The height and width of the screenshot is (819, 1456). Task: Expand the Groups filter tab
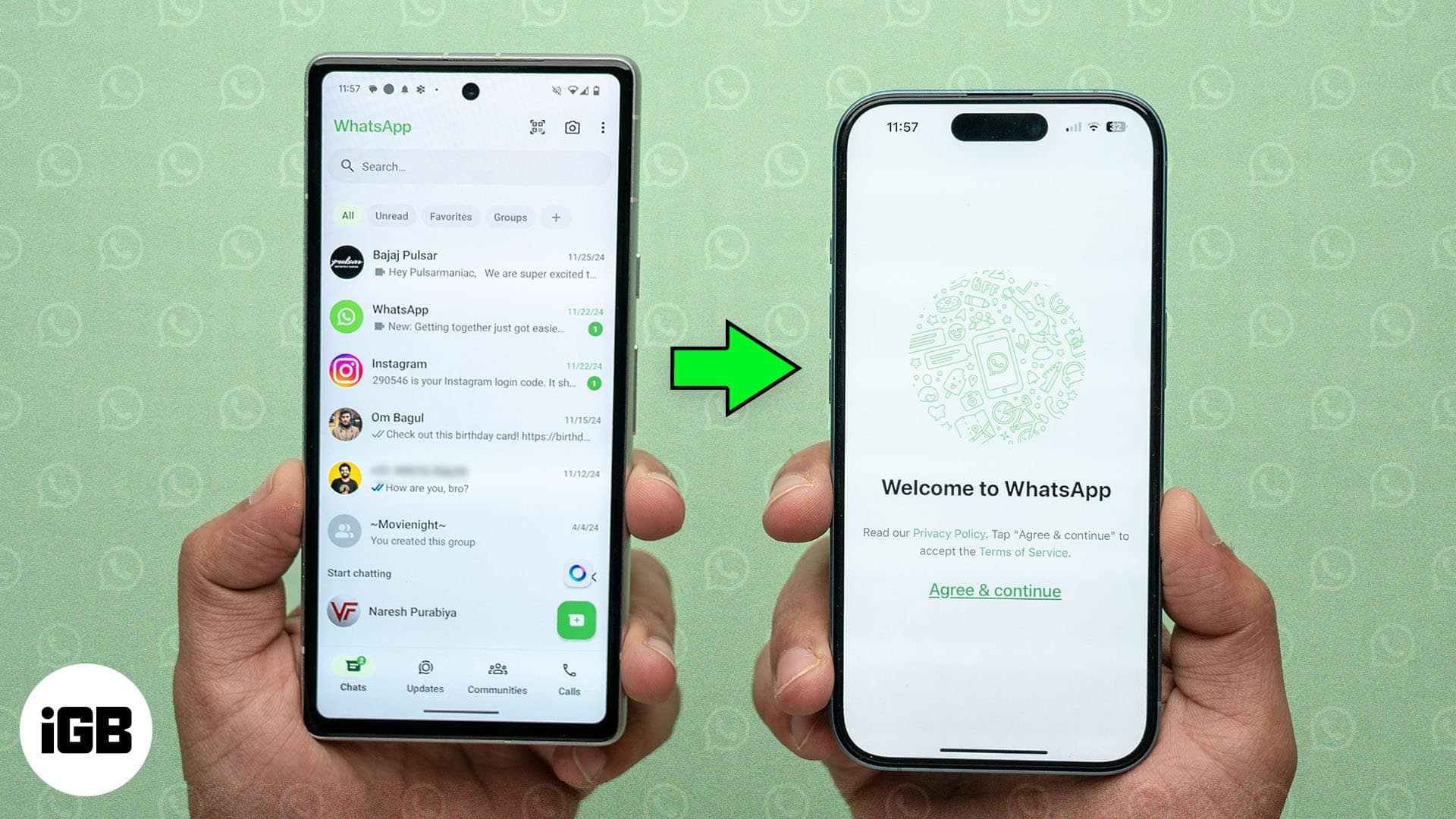coord(510,216)
